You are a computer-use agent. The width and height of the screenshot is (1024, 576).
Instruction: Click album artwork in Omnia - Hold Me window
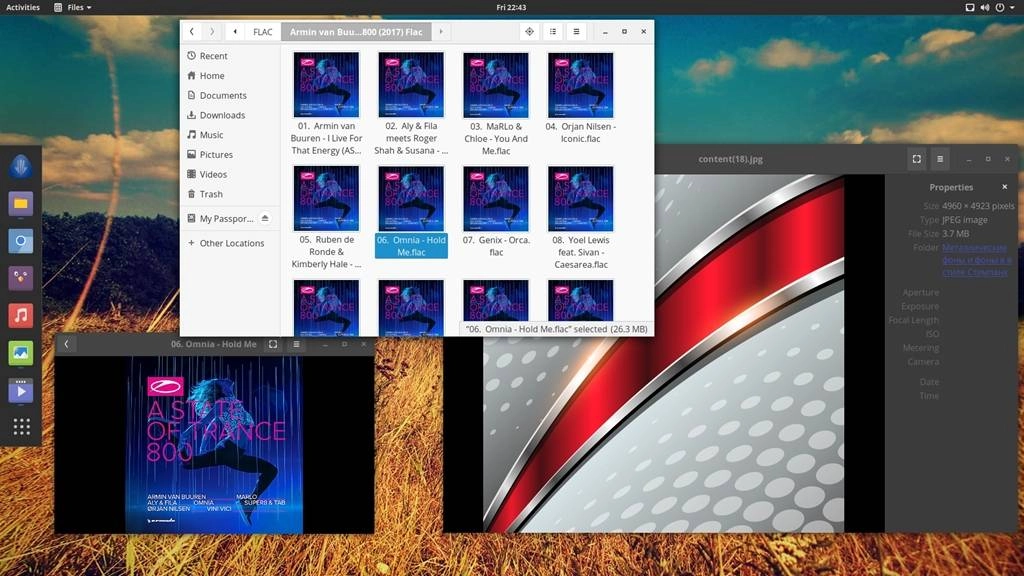[x=214, y=444]
